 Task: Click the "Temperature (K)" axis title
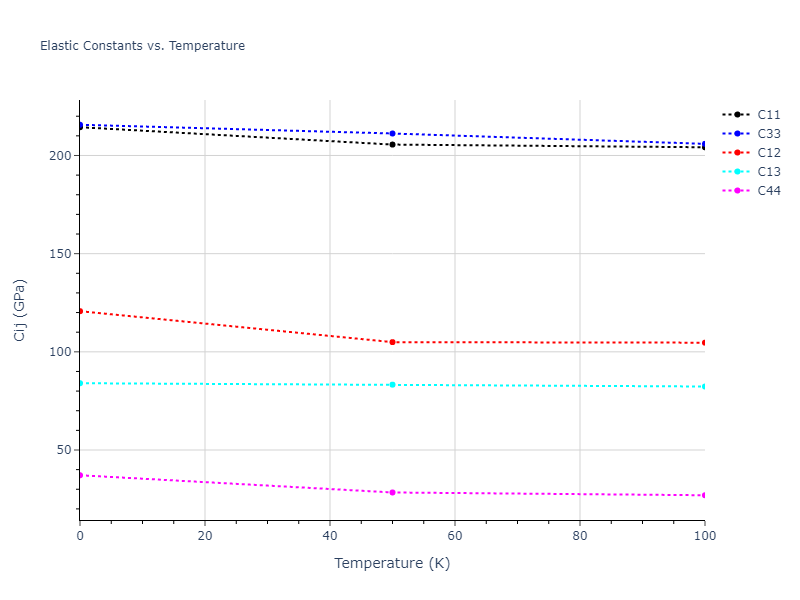pyautogui.click(x=392, y=563)
